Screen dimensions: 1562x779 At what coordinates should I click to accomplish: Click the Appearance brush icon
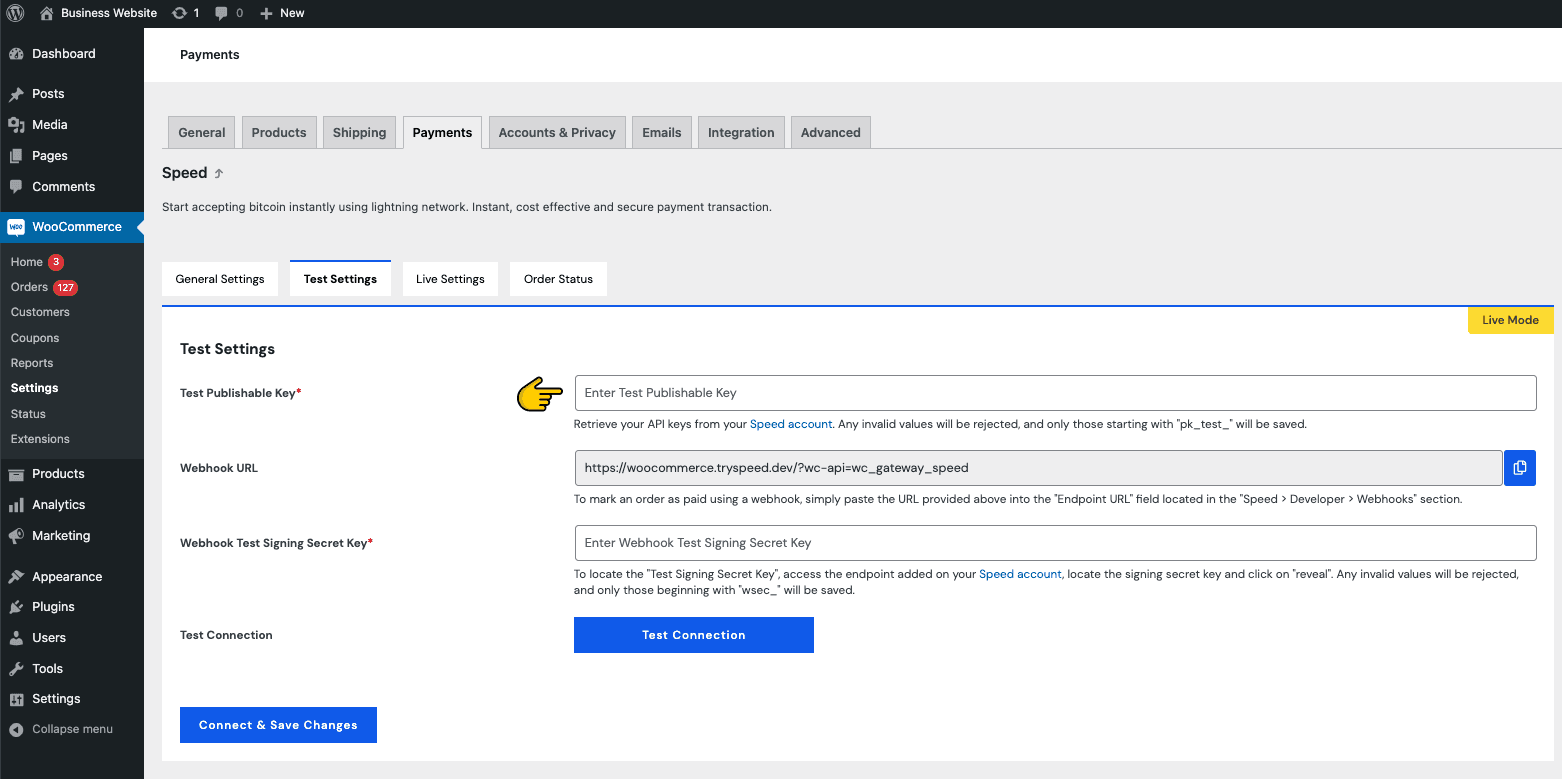16,577
